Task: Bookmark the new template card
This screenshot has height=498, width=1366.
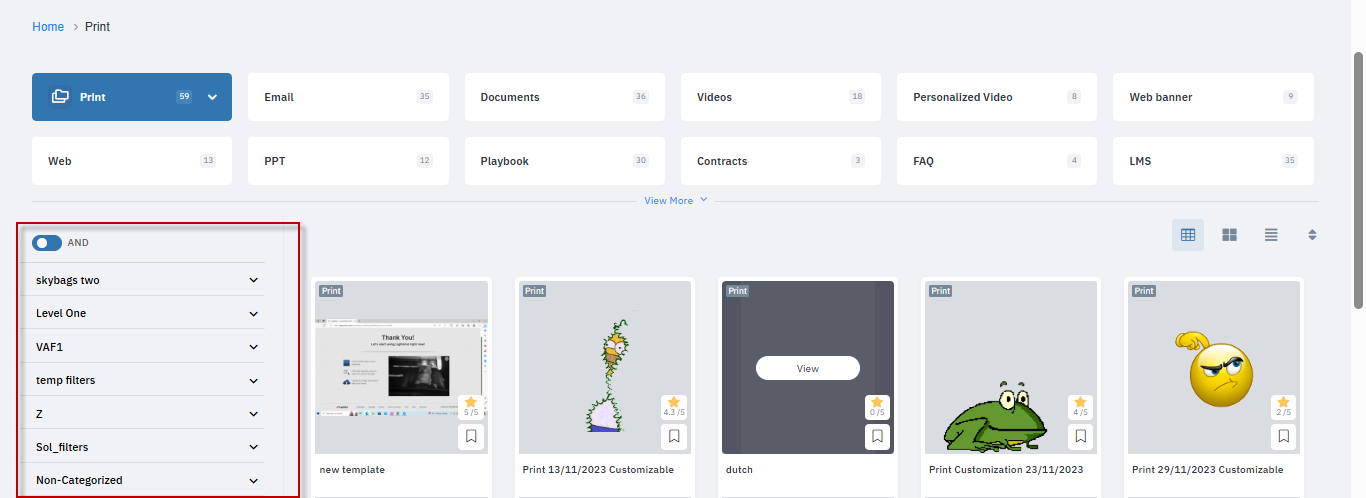Action: (471, 437)
